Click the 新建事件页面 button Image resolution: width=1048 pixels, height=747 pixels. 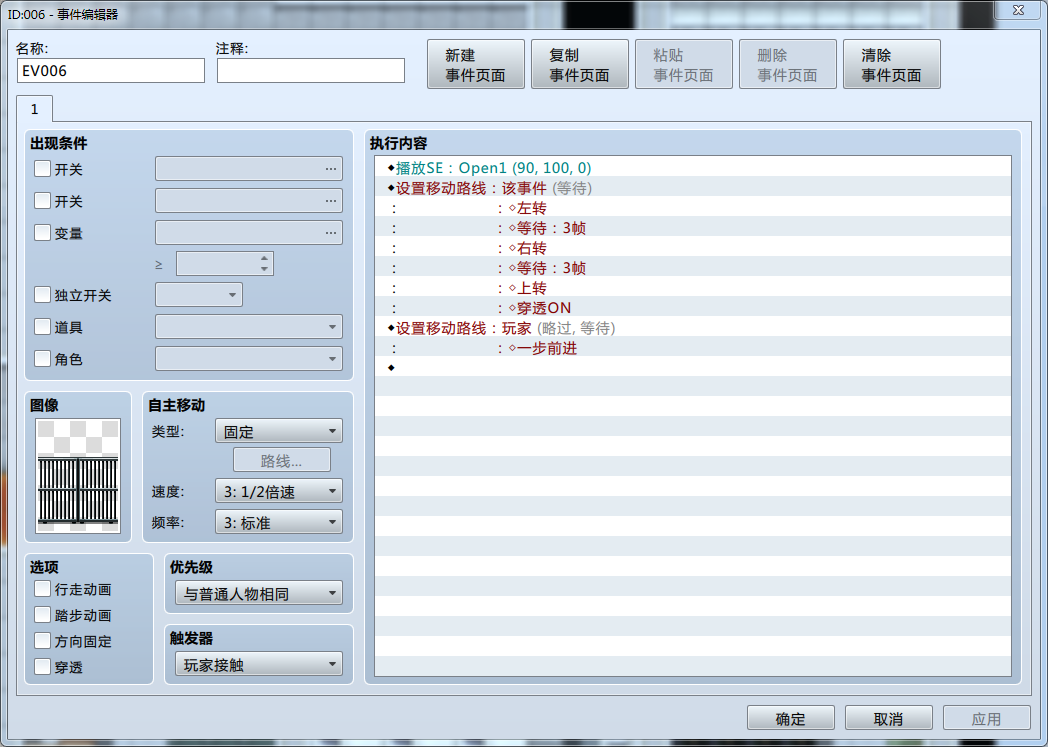click(x=476, y=65)
